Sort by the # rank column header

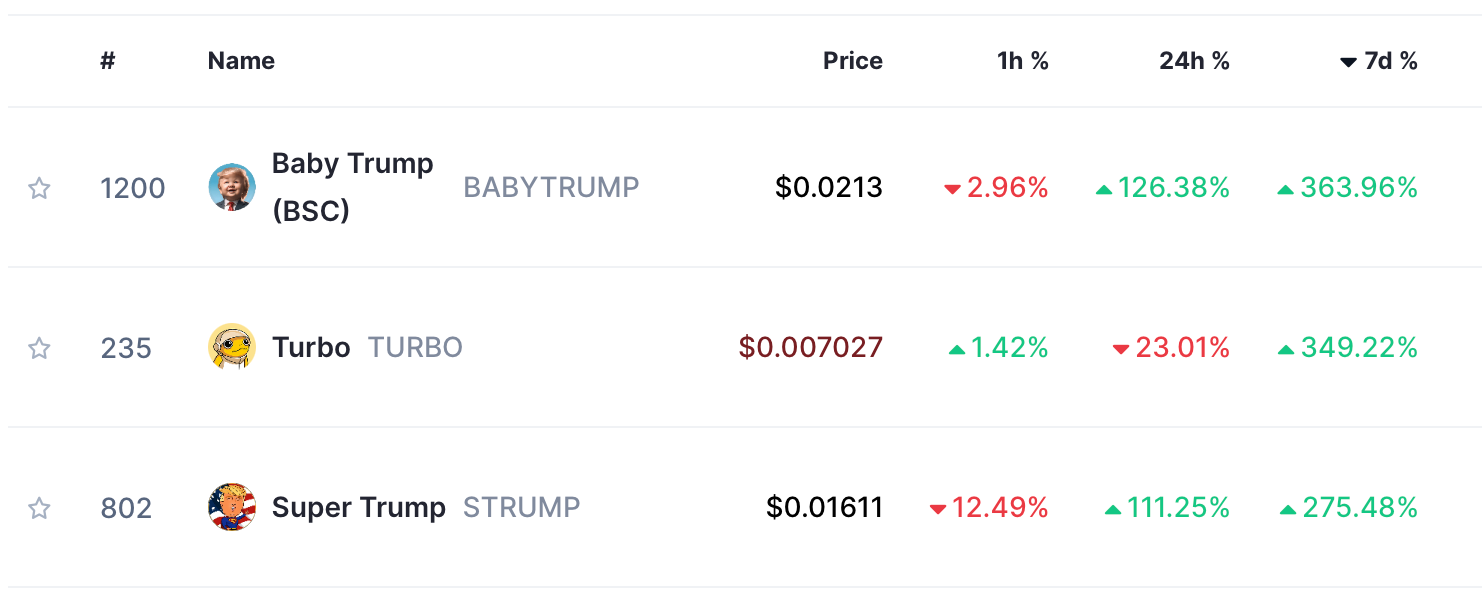[x=108, y=61]
